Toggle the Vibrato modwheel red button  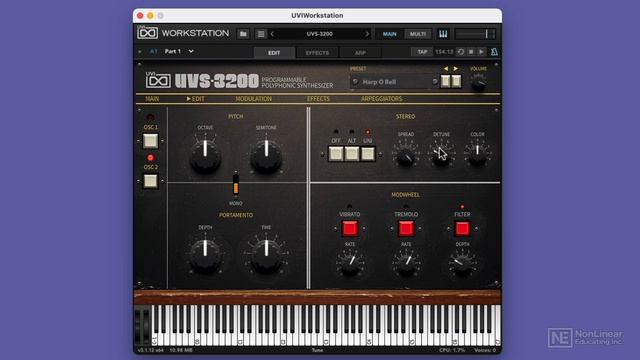[x=350, y=229]
